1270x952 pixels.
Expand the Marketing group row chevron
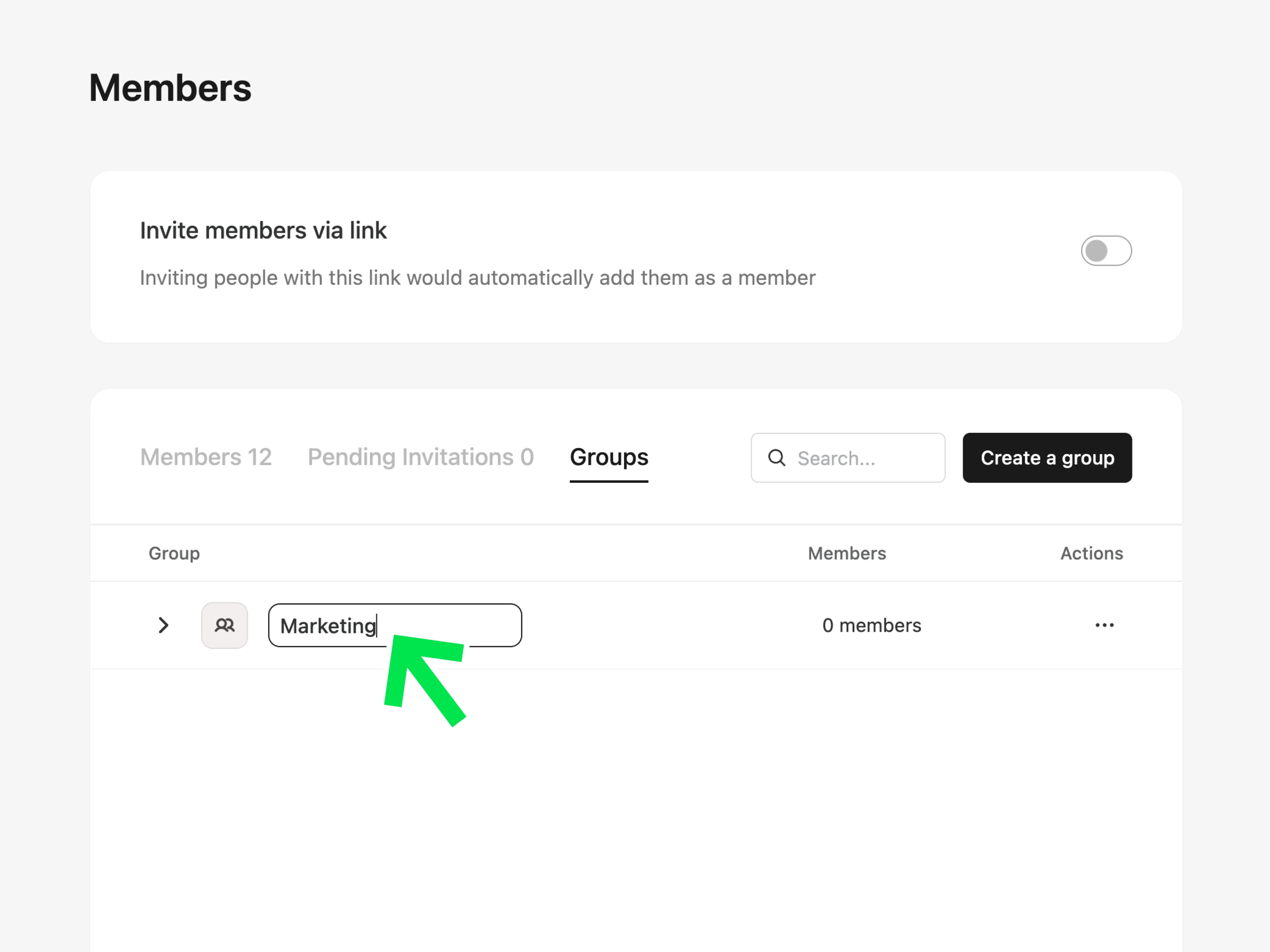[x=164, y=625]
